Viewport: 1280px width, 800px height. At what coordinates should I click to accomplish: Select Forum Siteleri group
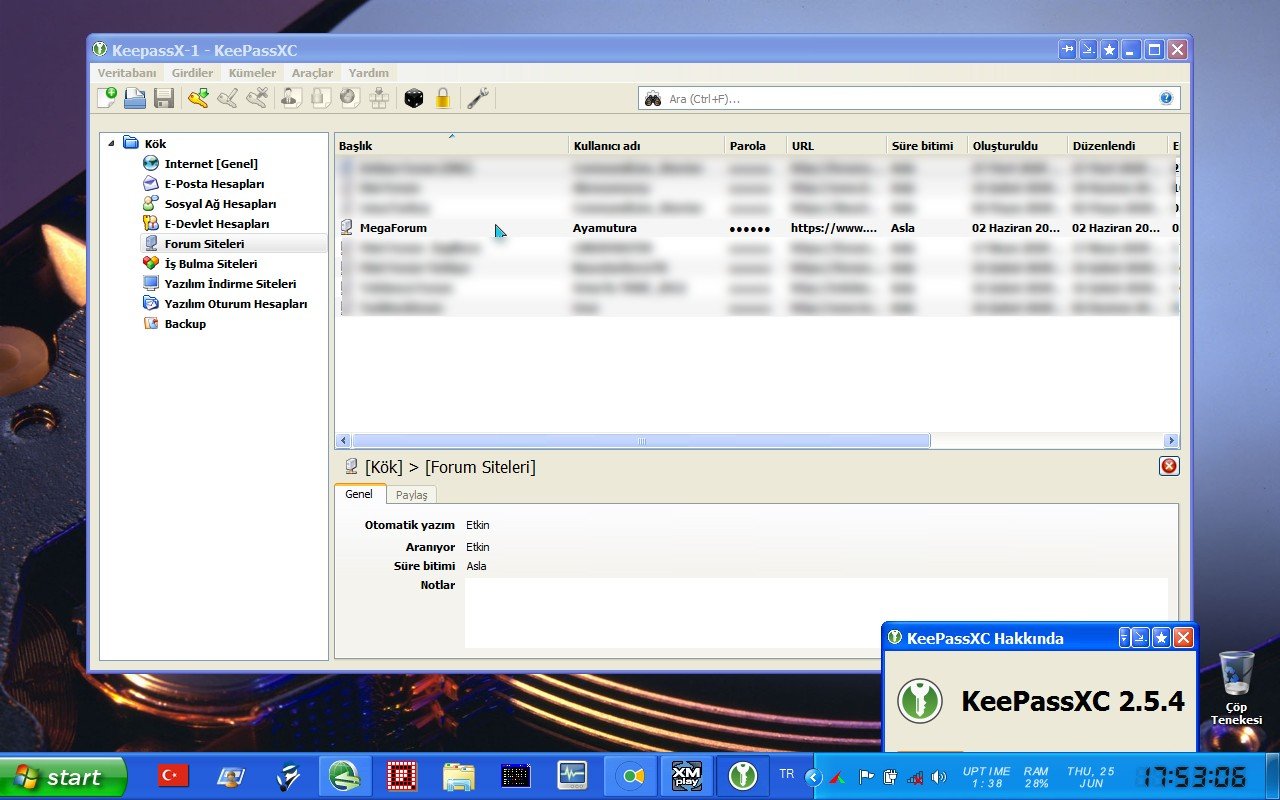click(204, 244)
